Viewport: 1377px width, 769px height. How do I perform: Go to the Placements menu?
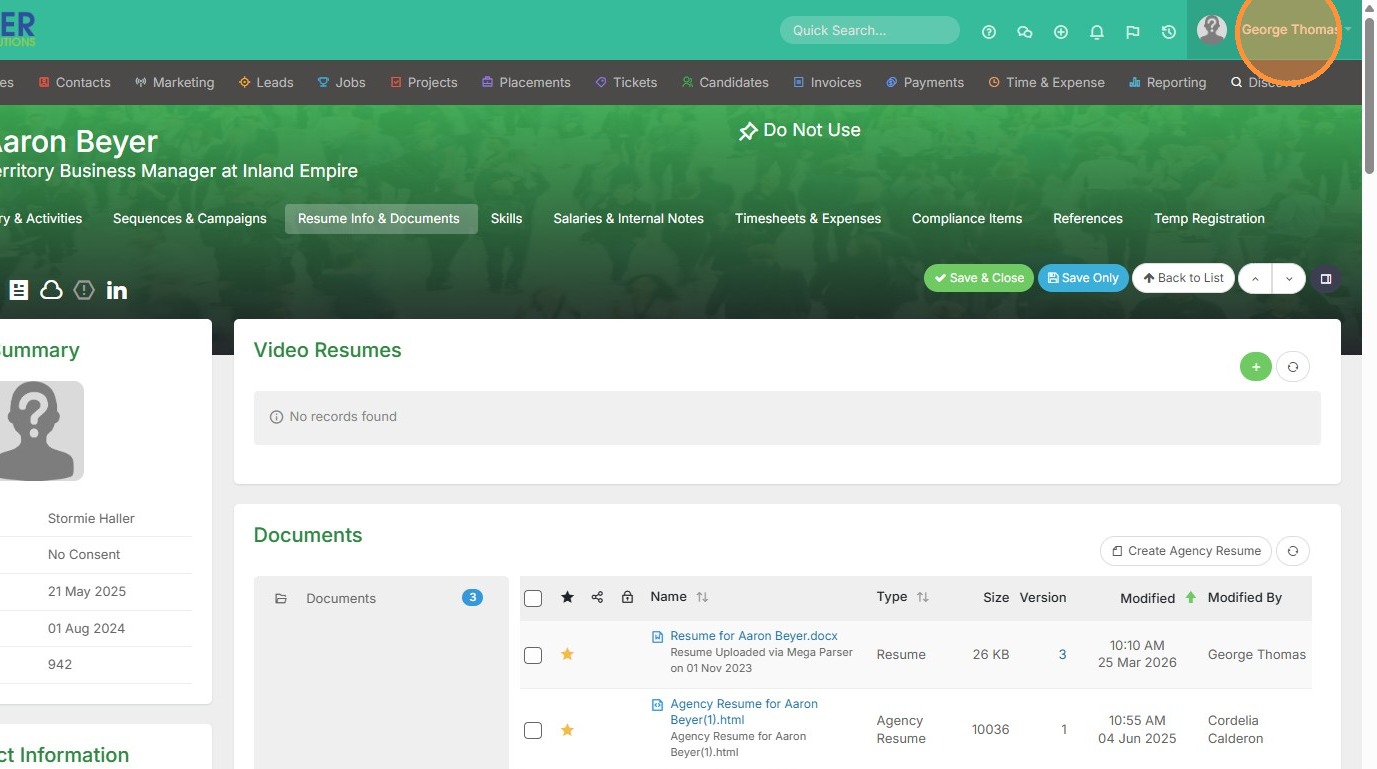[x=525, y=83]
